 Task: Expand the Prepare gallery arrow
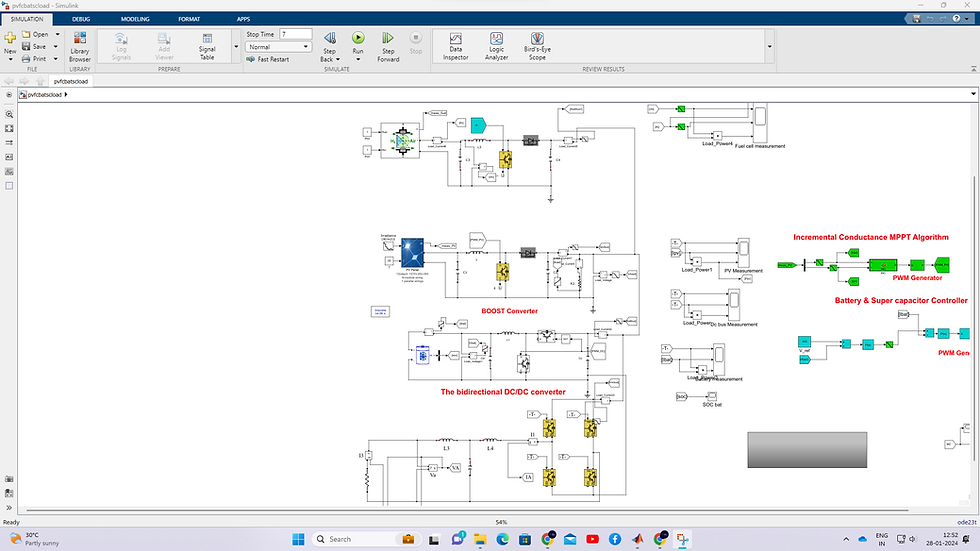pos(236,46)
